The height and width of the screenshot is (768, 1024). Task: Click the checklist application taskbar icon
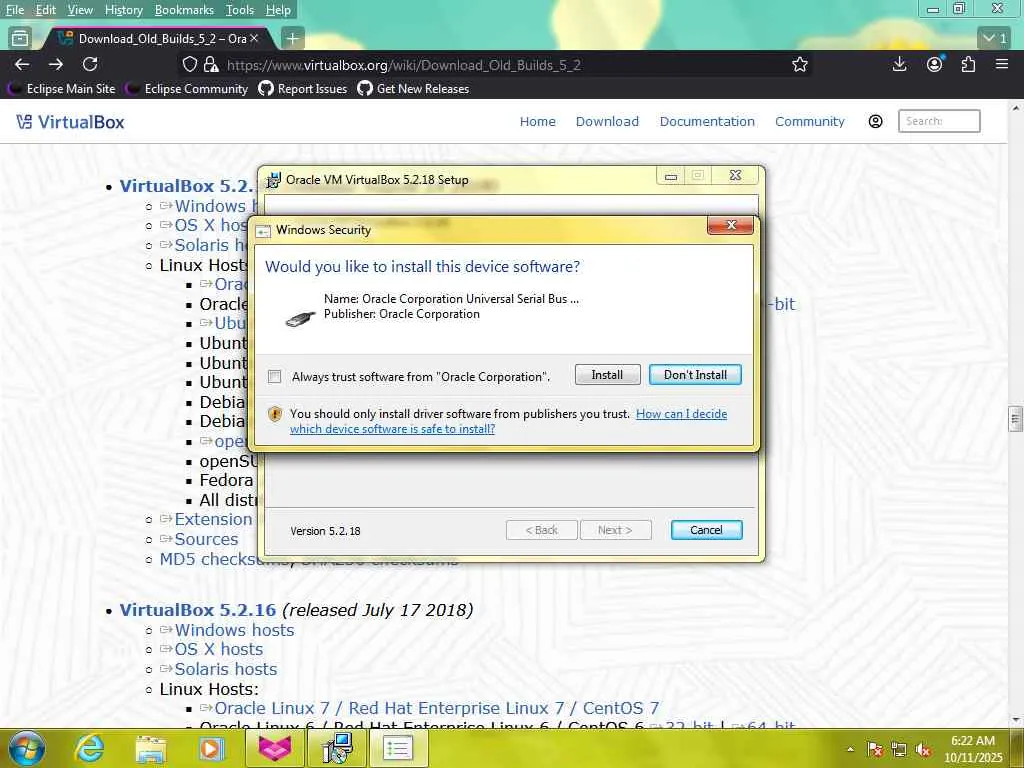pos(398,748)
